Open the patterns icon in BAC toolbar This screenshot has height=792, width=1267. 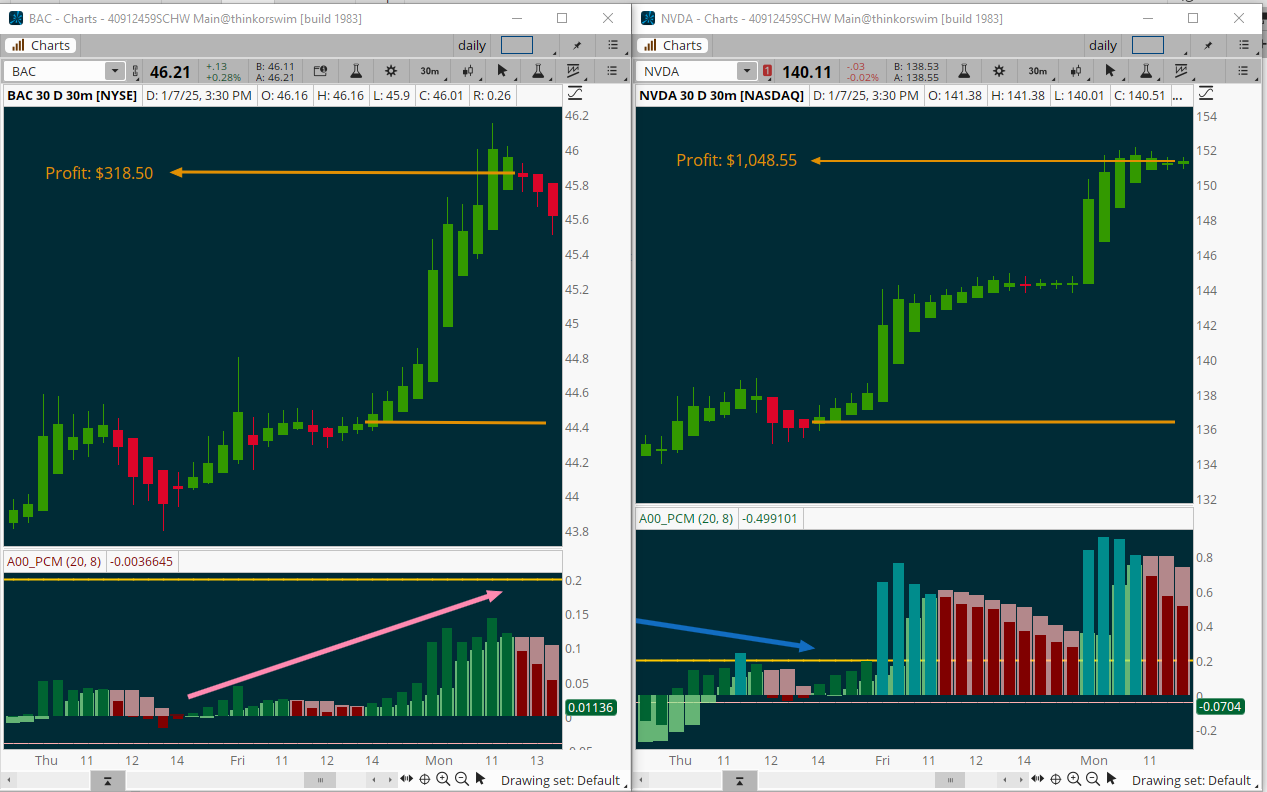pyautogui.click(x=574, y=71)
